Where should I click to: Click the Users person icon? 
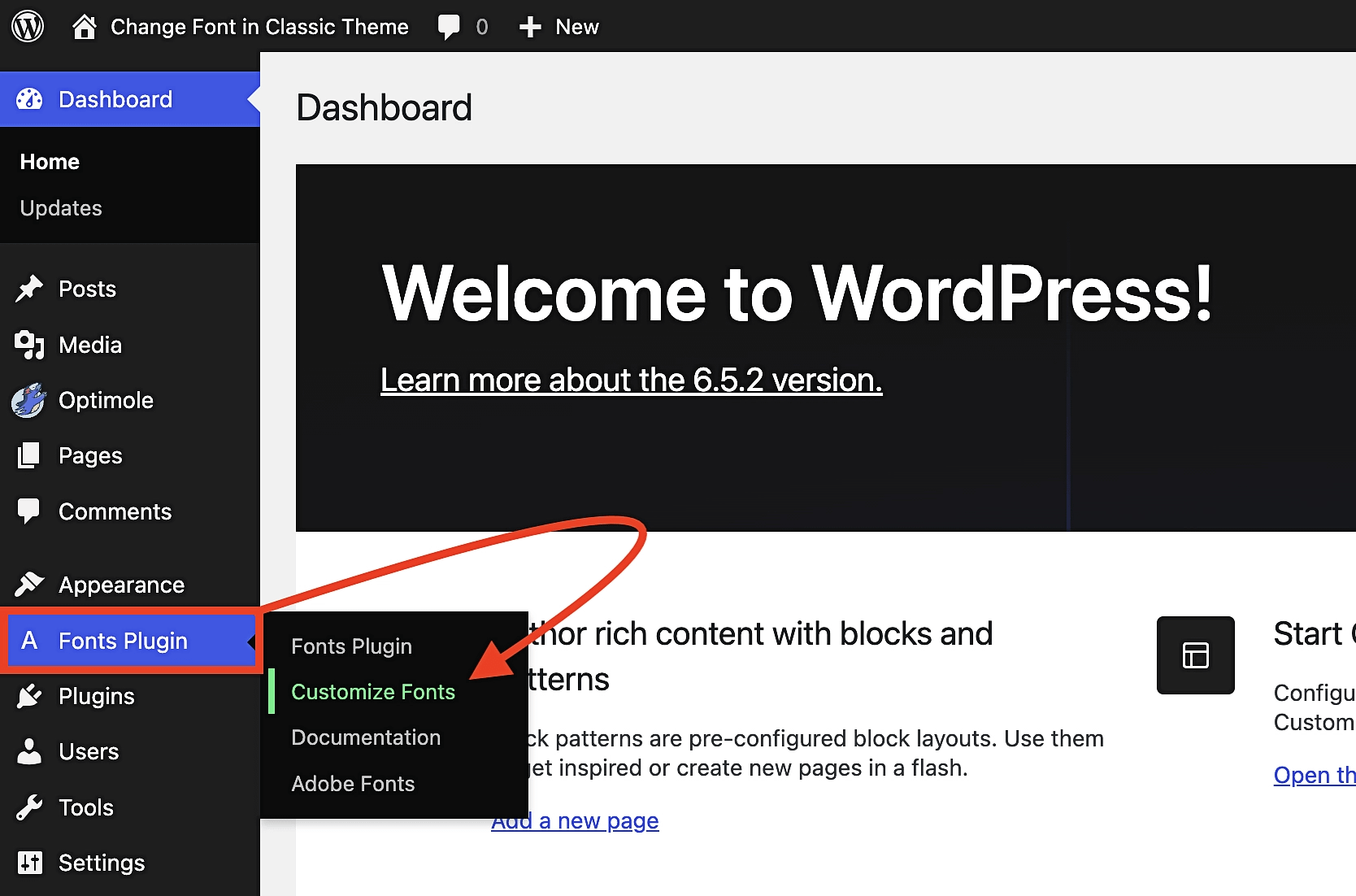(29, 751)
